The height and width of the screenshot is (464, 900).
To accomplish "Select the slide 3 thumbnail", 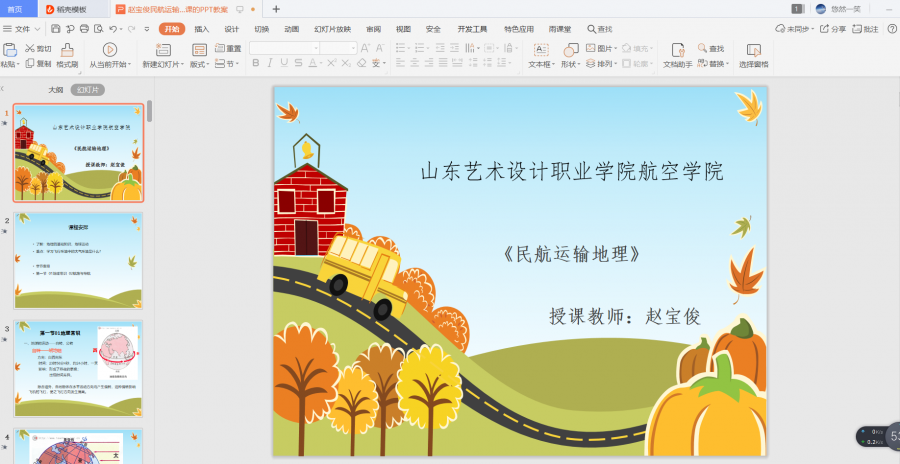I will pos(79,369).
